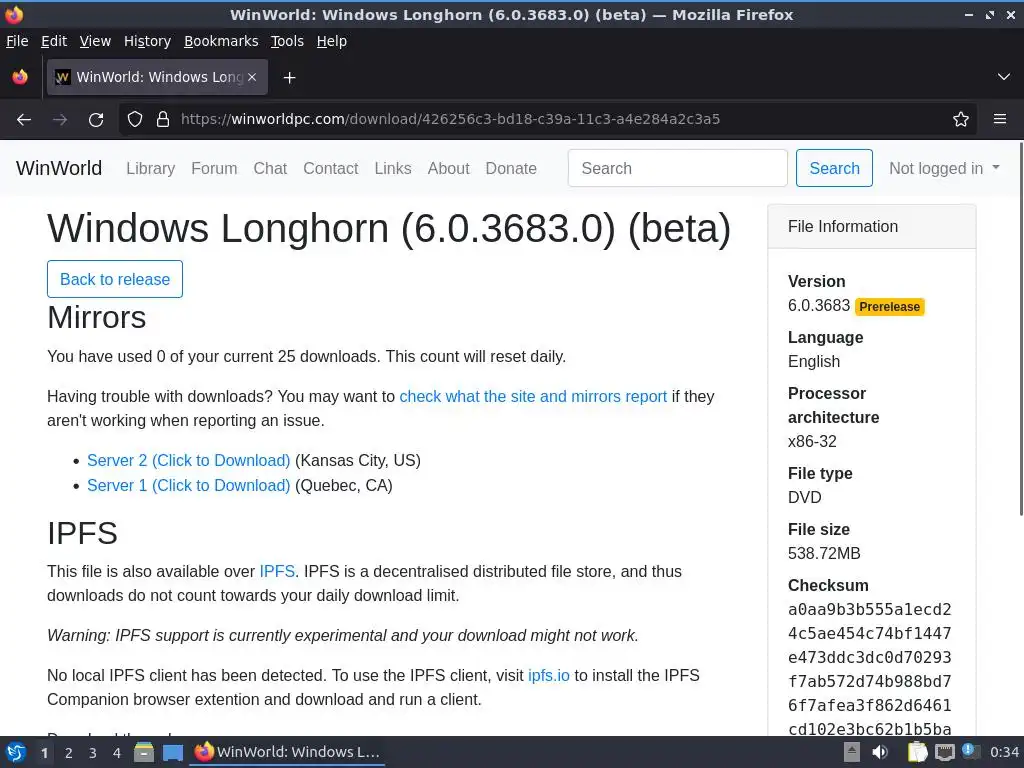Expand the Not logged in dropdown
1024x768 pixels.
pos(944,168)
